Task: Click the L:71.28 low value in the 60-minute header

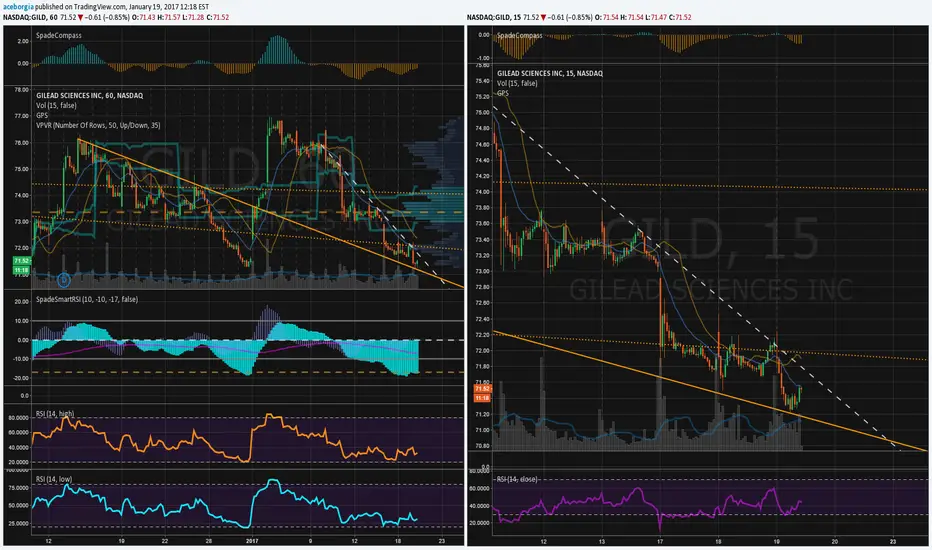Action: [x=193, y=17]
